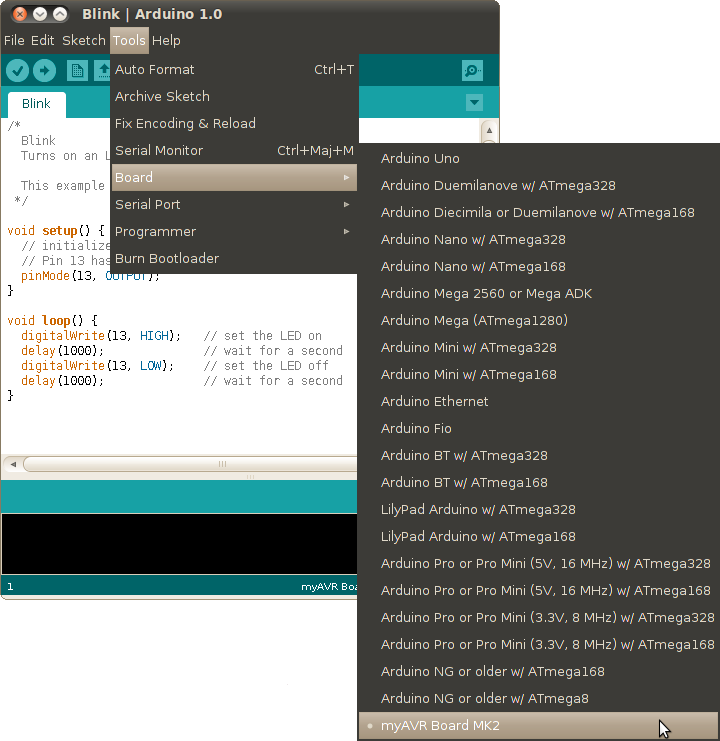This screenshot has height=741, width=720.
Task: Select Arduino Mini w/ ATmega168 board
Action: (539, 374)
